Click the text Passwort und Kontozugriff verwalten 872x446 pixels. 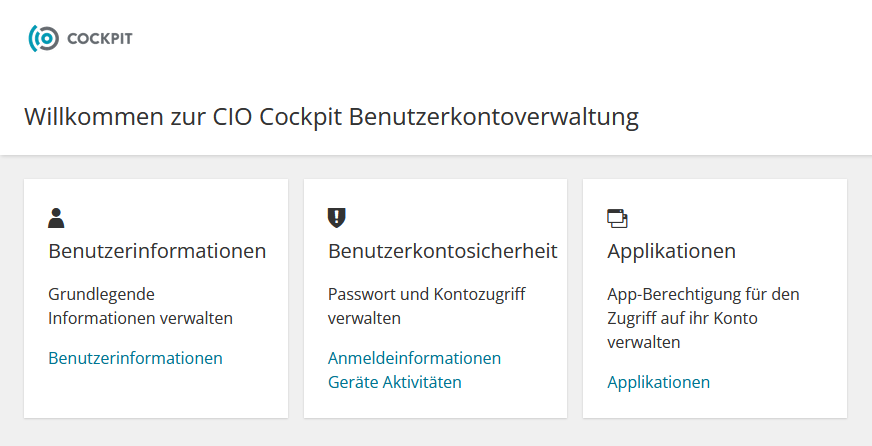click(x=427, y=306)
